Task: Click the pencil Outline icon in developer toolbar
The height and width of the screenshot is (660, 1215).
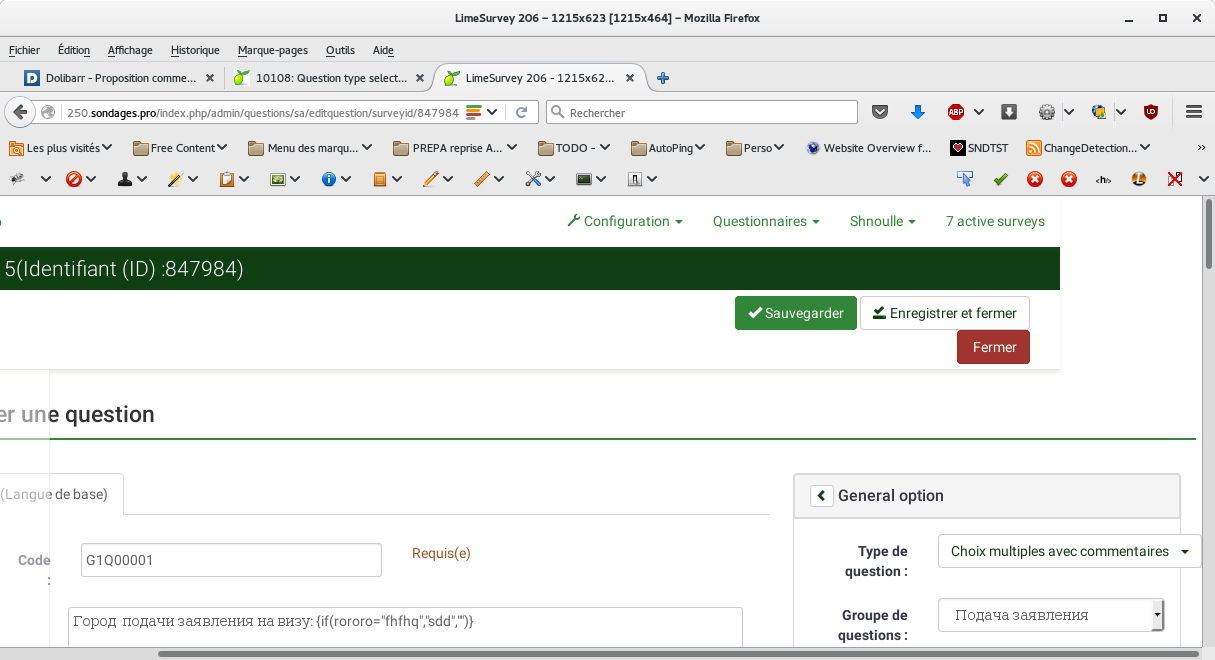Action: pyautogui.click(x=431, y=179)
